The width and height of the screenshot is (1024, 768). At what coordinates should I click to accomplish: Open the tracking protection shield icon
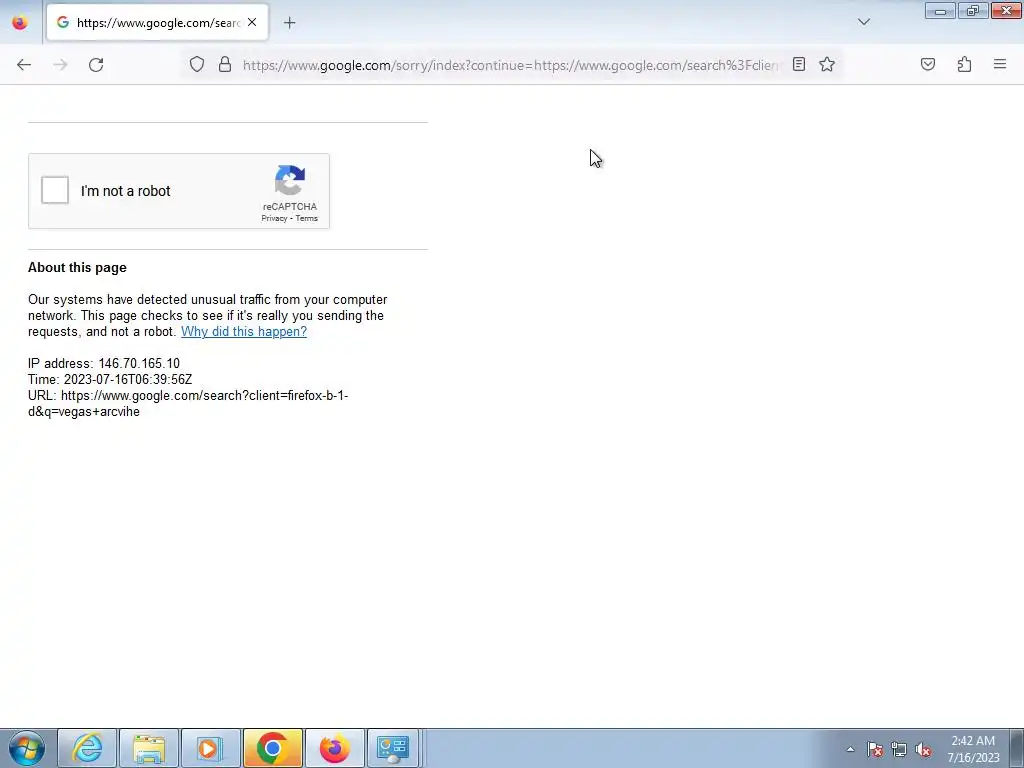click(197, 64)
